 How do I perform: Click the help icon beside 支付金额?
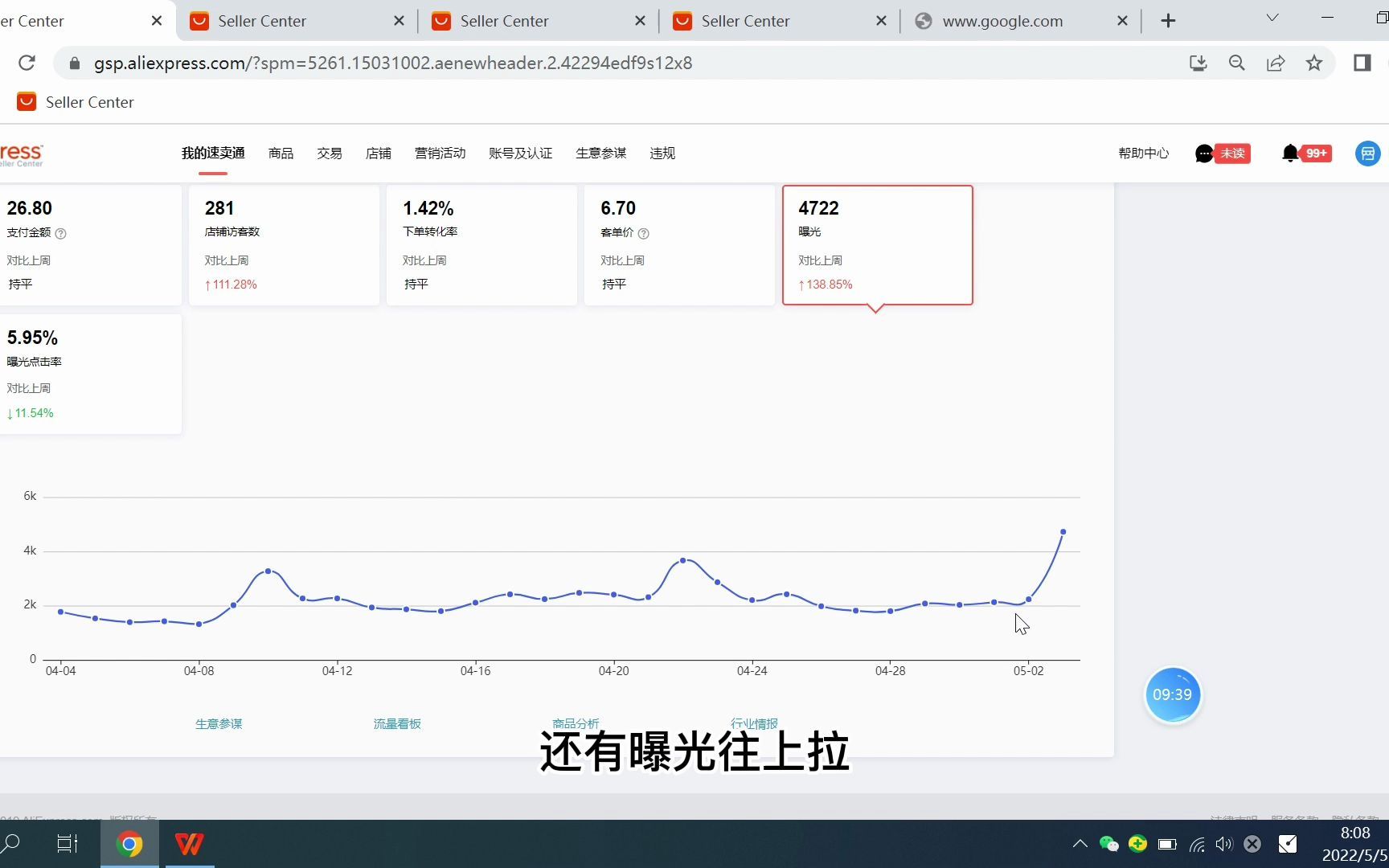(60, 233)
